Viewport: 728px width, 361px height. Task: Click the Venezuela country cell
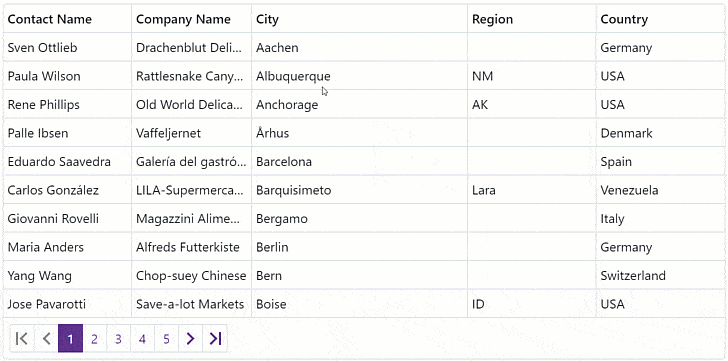(660, 190)
